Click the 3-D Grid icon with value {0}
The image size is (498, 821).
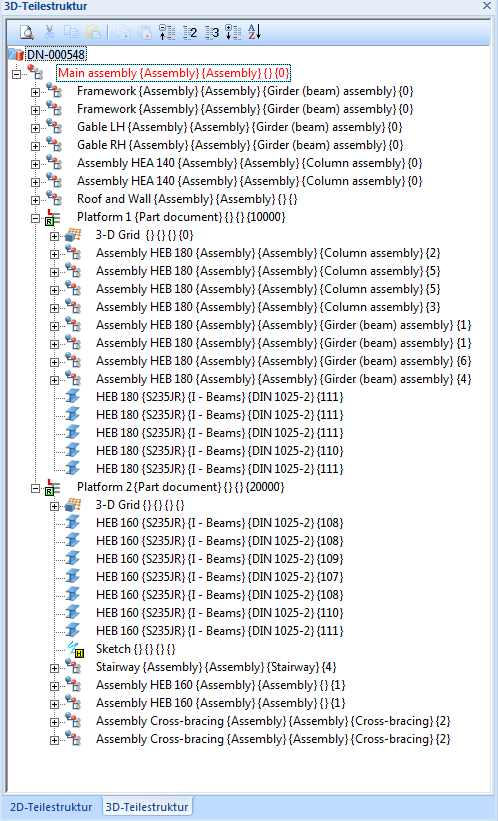[x=73, y=235]
